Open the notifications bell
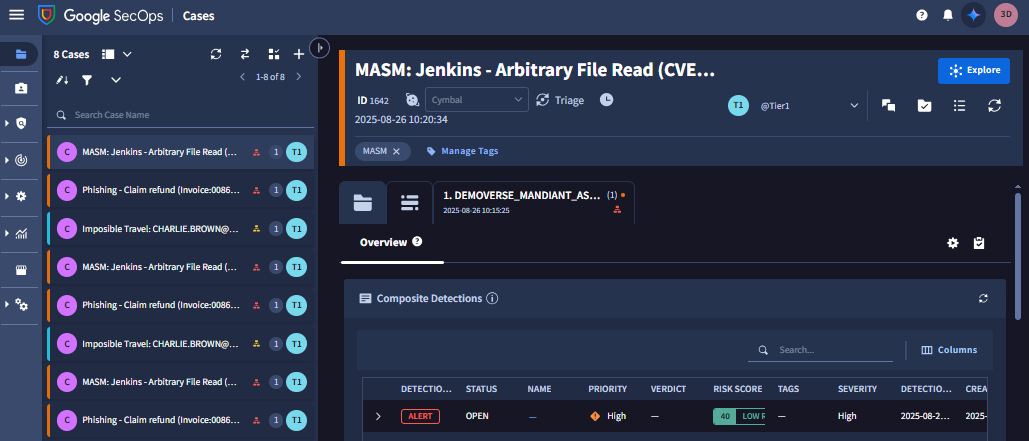The image size is (1029, 441). (x=947, y=15)
